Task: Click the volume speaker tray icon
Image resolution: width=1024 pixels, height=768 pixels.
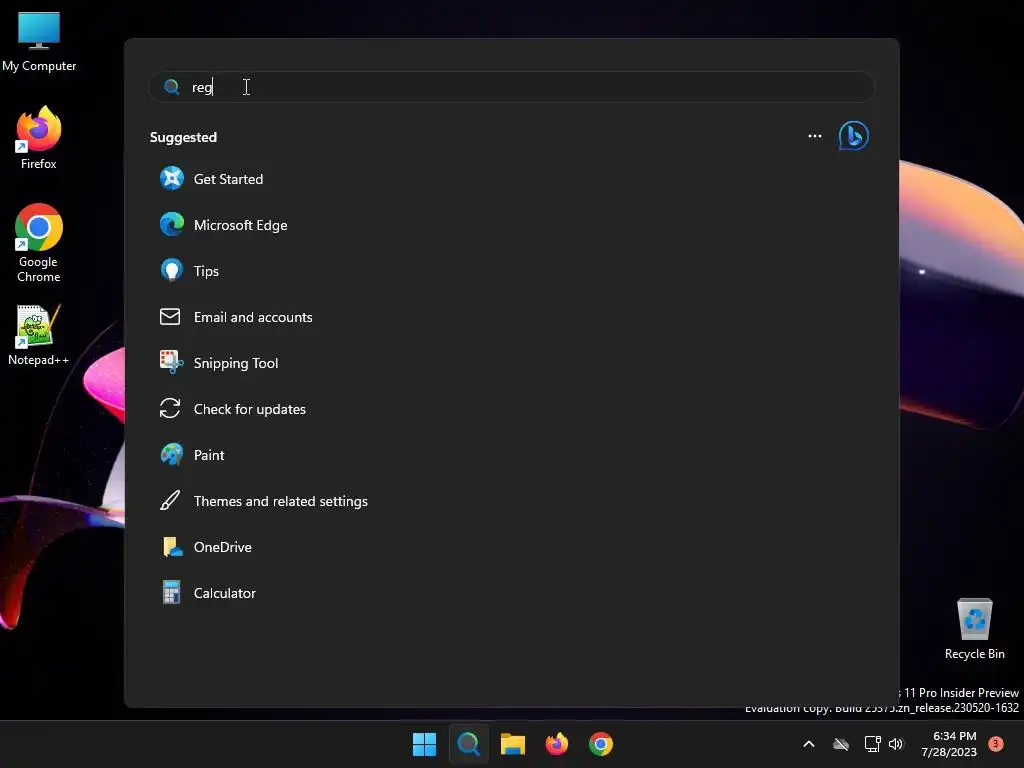Action: point(896,744)
